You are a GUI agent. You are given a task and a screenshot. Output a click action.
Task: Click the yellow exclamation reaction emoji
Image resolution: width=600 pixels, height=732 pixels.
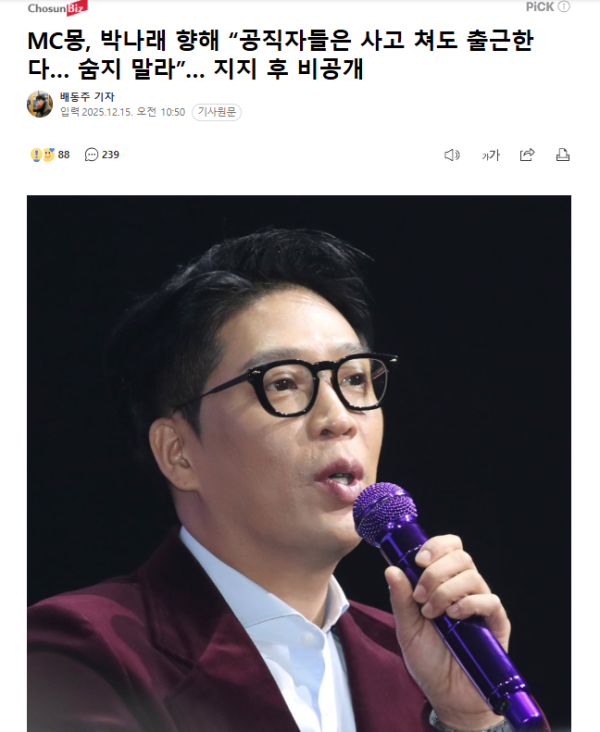pyautogui.click(x=36, y=155)
